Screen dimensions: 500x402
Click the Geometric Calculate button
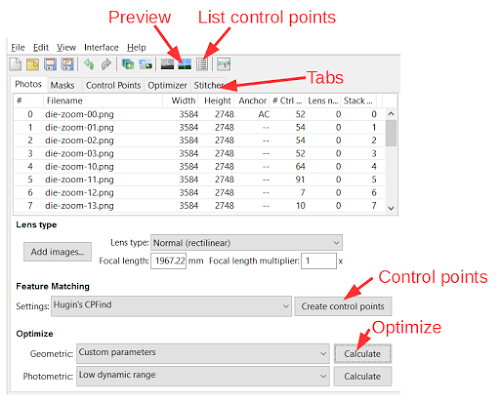coord(363,354)
